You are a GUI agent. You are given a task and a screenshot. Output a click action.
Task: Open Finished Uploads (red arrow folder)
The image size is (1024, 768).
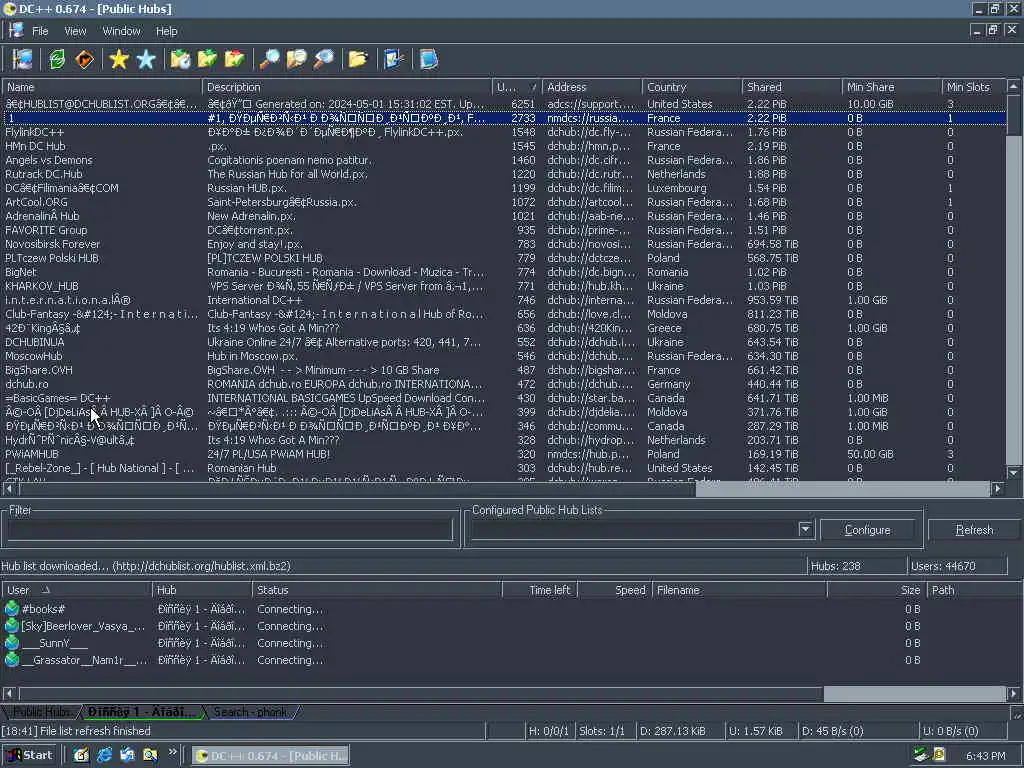pyautogui.click(x=234, y=59)
